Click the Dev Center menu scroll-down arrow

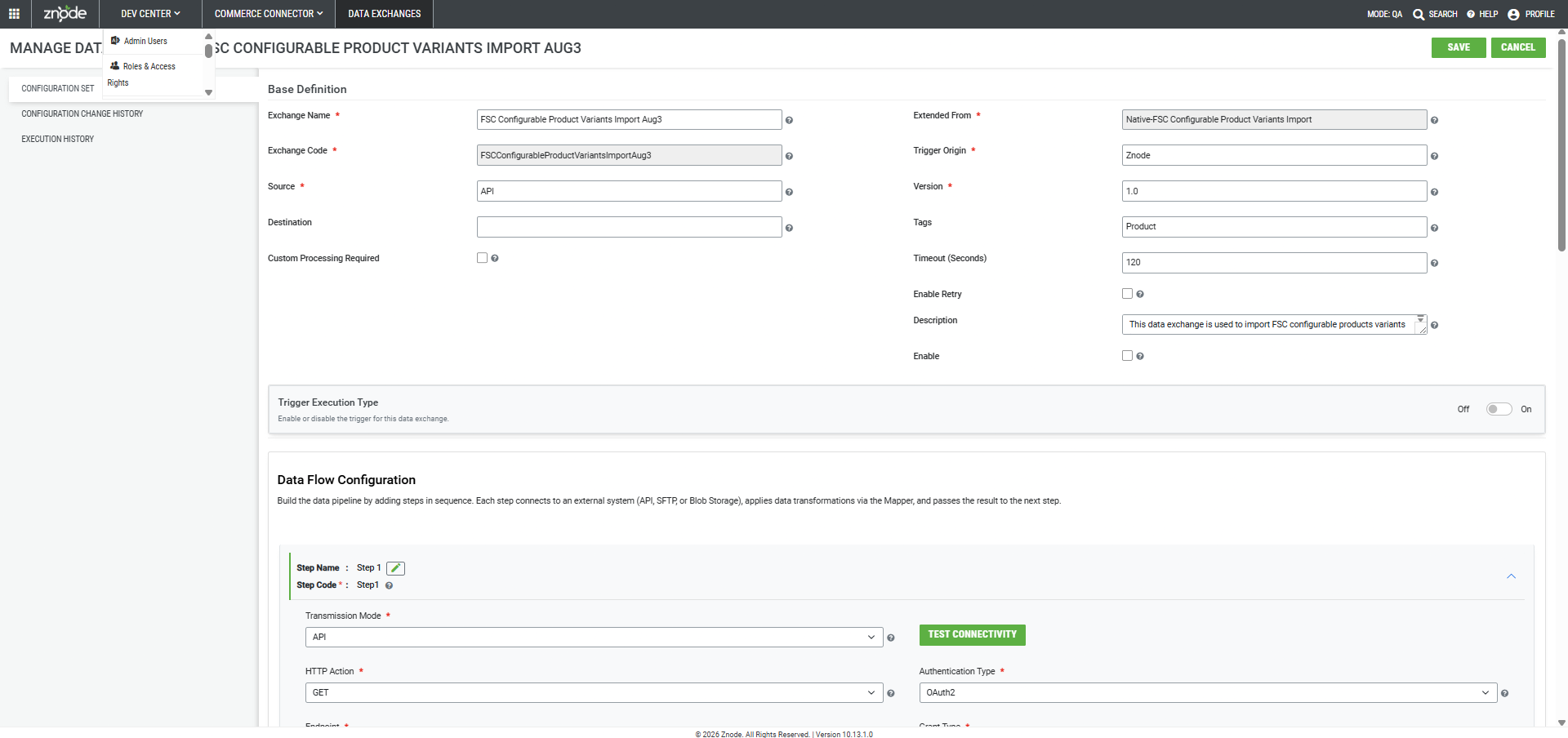click(x=208, y=92)
